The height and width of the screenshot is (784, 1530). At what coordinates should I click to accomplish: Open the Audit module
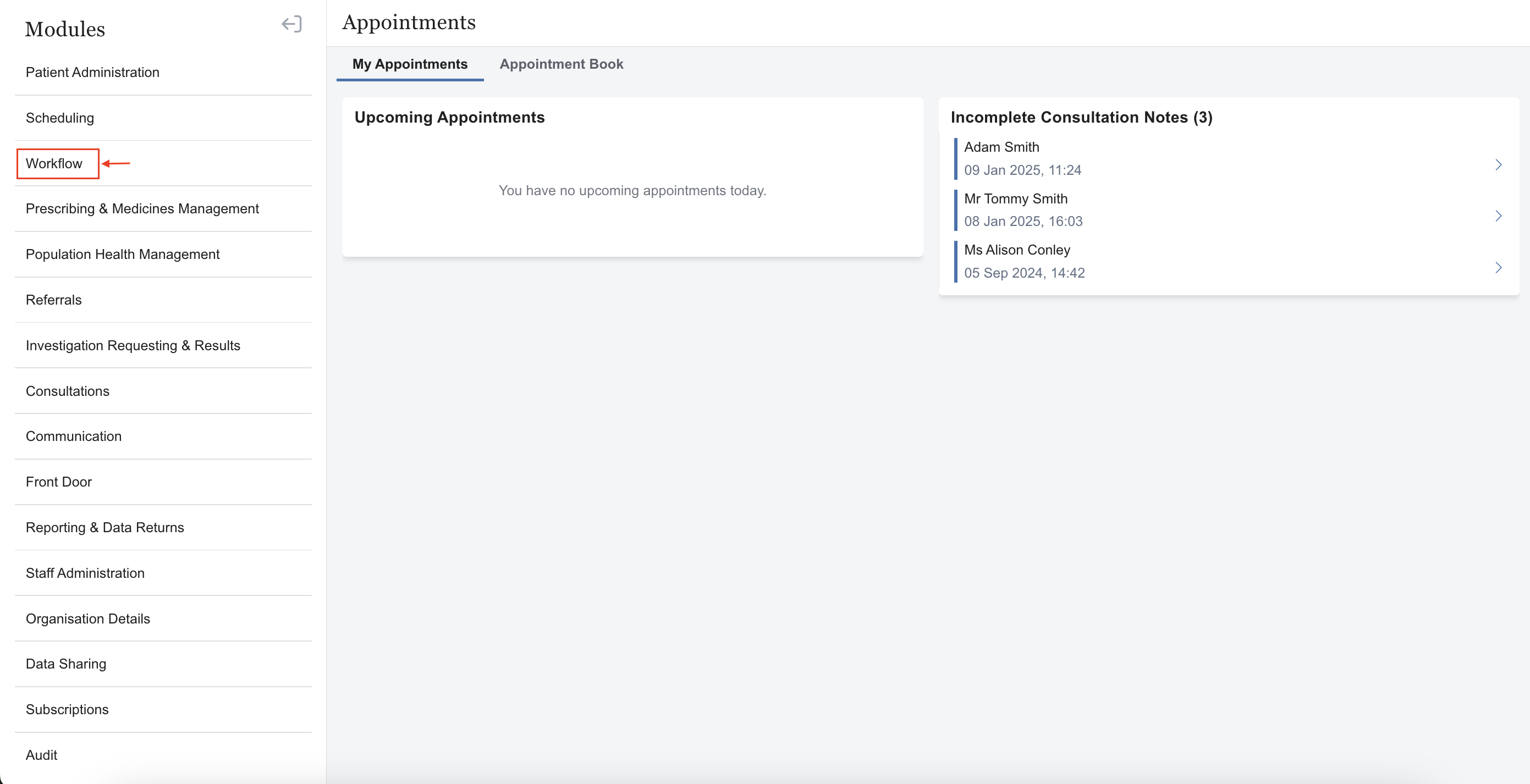[x=42, y=754]
